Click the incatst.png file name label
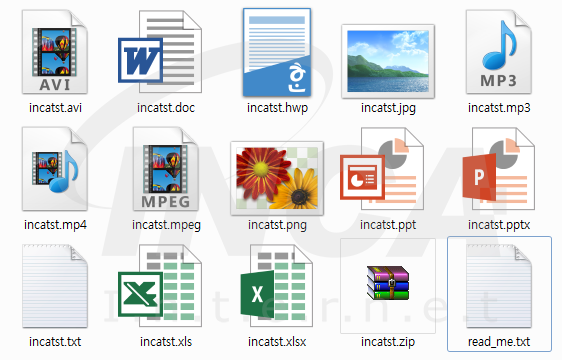 coord(277,225)
